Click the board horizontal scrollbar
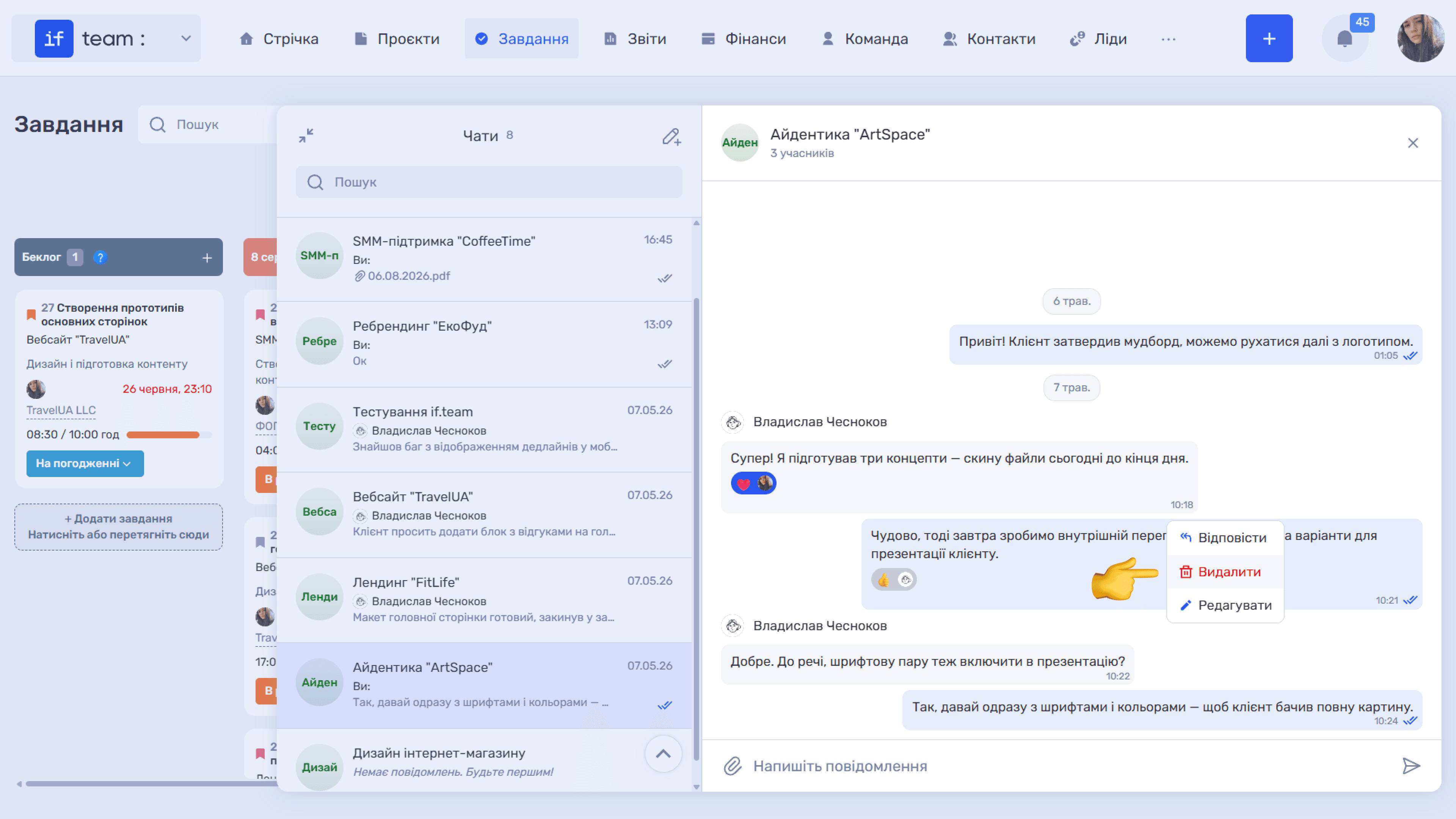This screenshot has height=819, width=1456. point(151,783)
